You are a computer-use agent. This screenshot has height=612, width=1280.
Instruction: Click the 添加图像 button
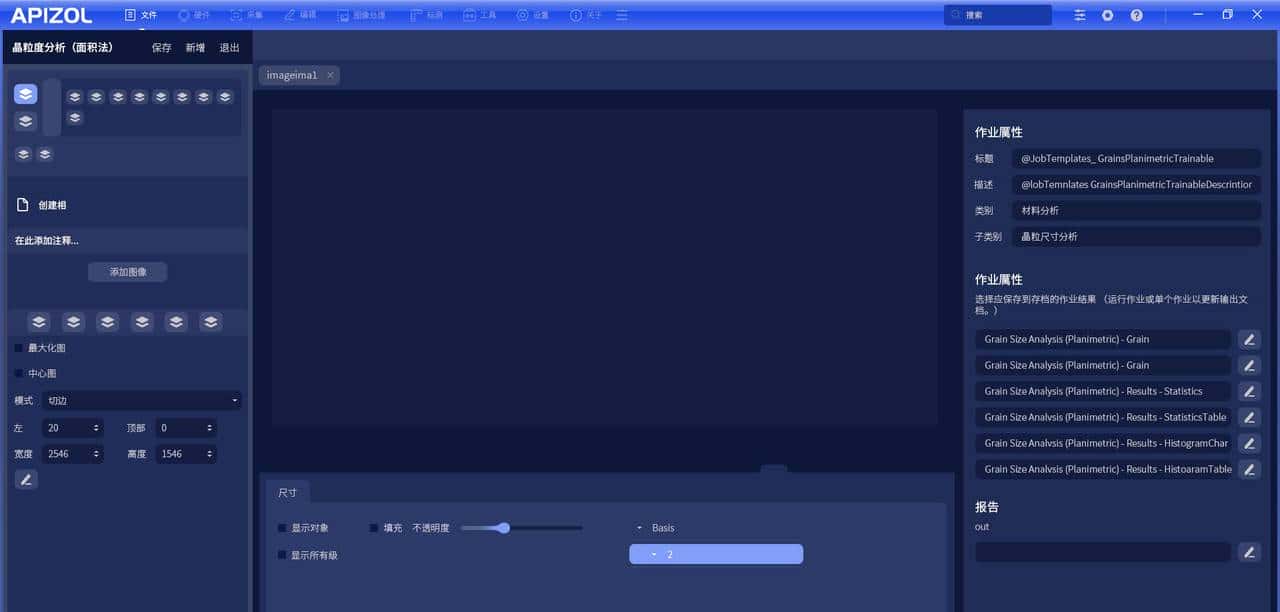pos(127,272)
